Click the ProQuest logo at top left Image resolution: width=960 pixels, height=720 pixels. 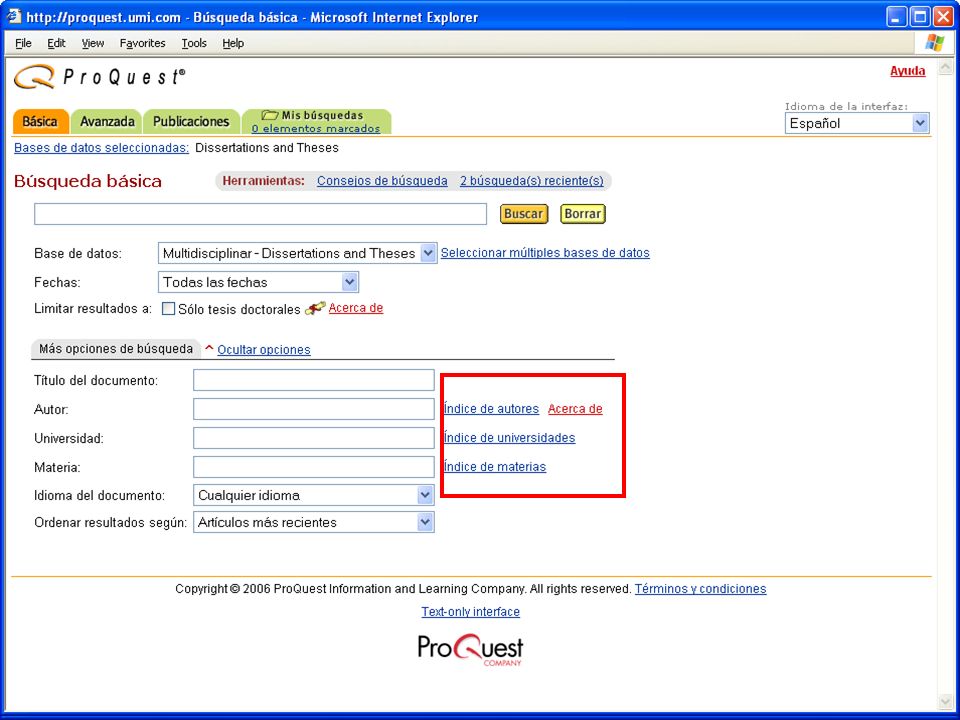(x=99, y=77)
